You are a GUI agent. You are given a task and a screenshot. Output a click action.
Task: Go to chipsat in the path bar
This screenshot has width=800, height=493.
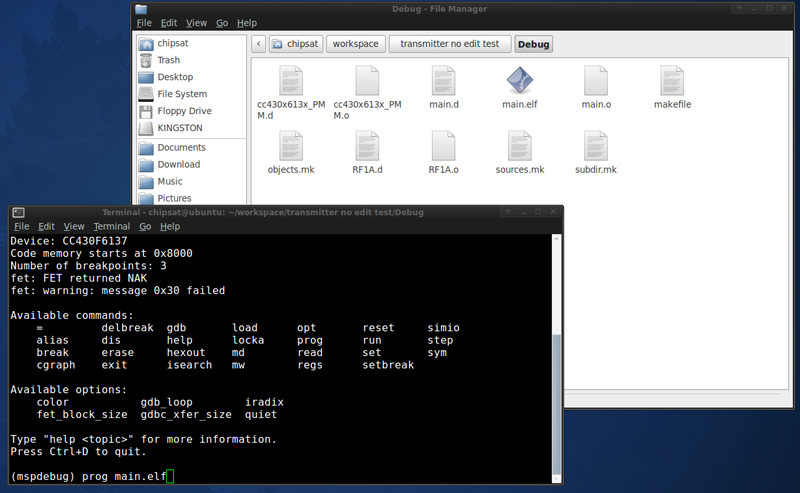[x=295, y=44]
